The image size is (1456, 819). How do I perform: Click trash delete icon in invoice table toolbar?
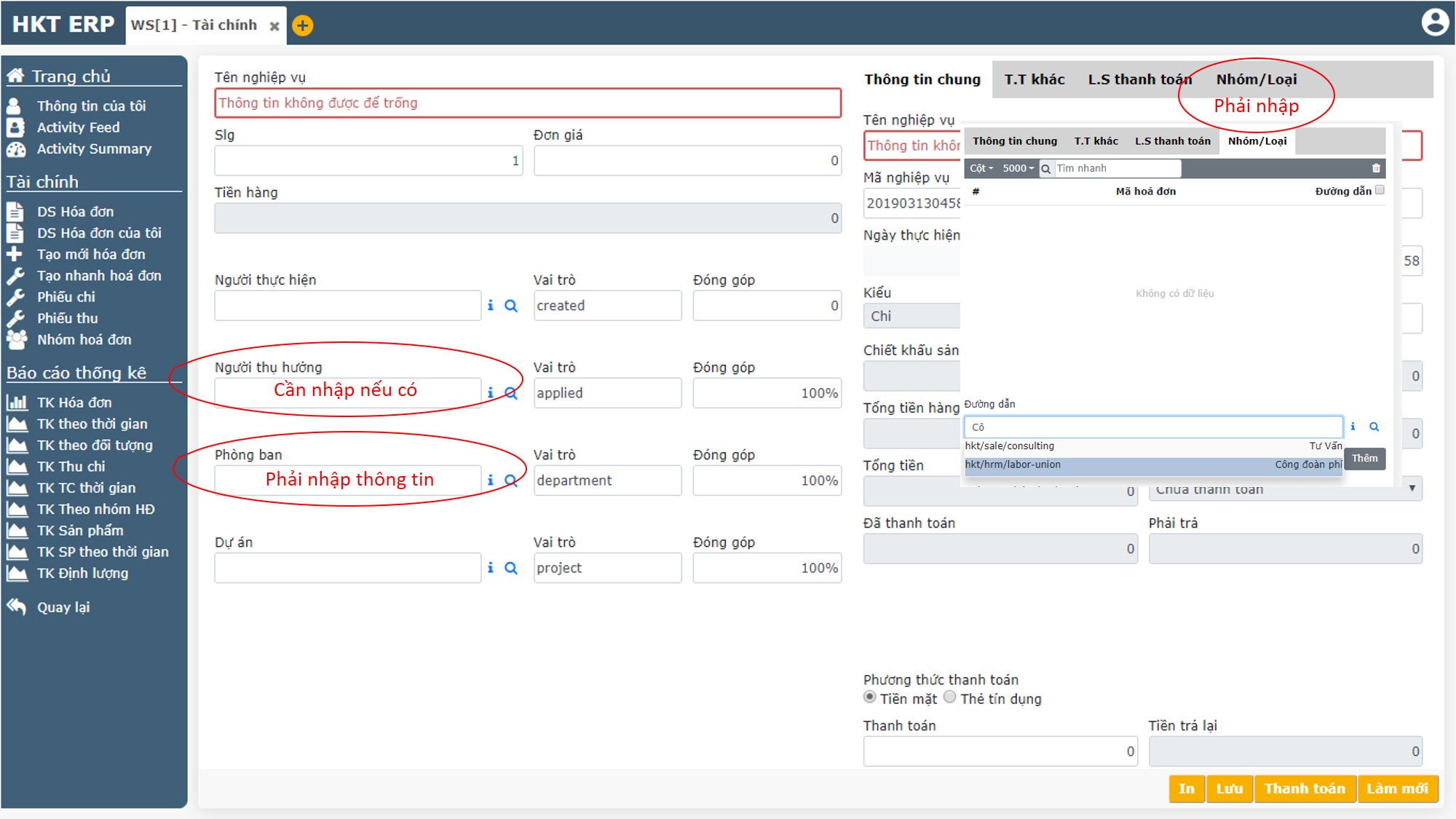tap(1376, 168)
